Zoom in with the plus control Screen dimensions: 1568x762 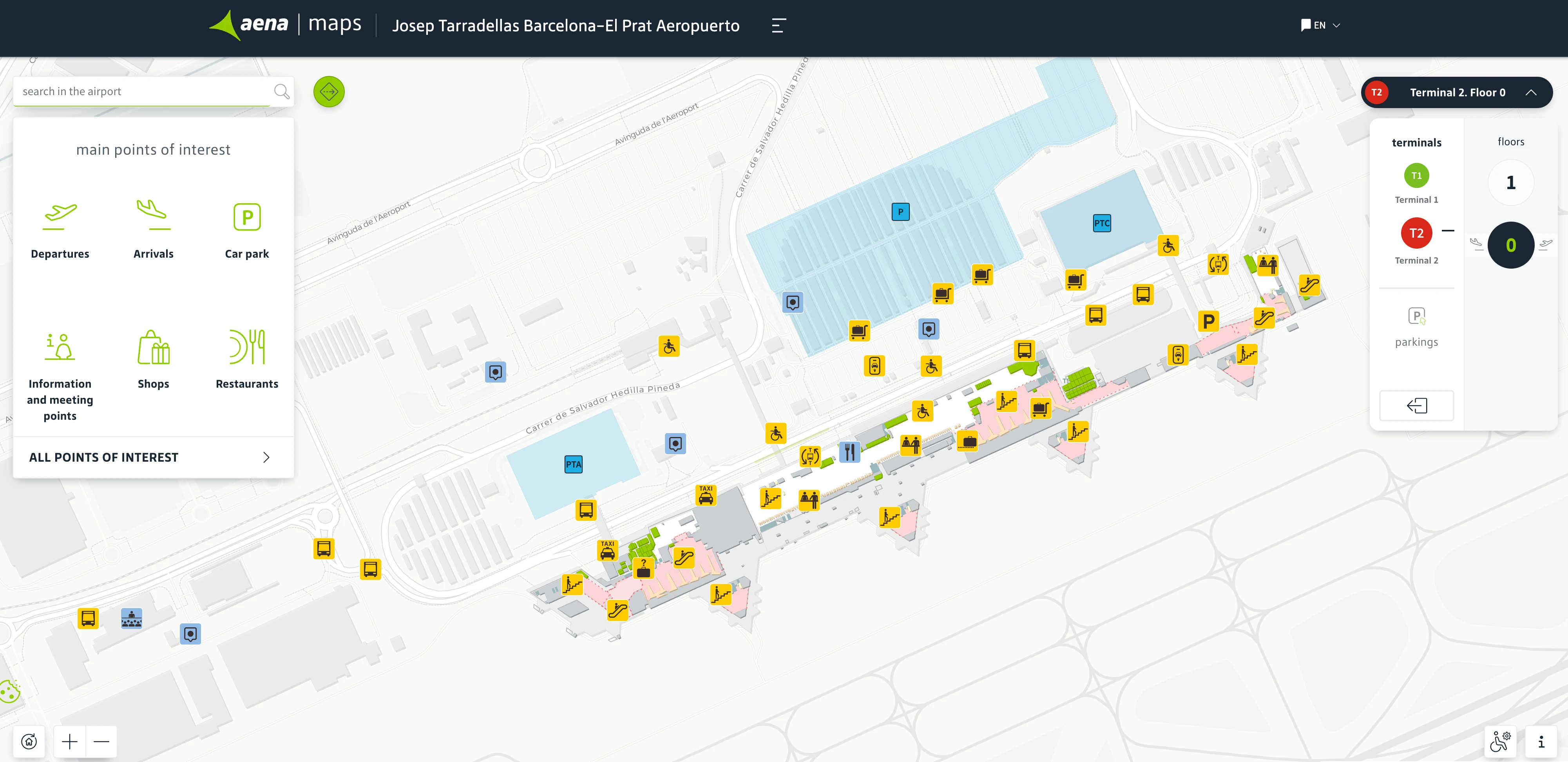(x=70, y=741)
